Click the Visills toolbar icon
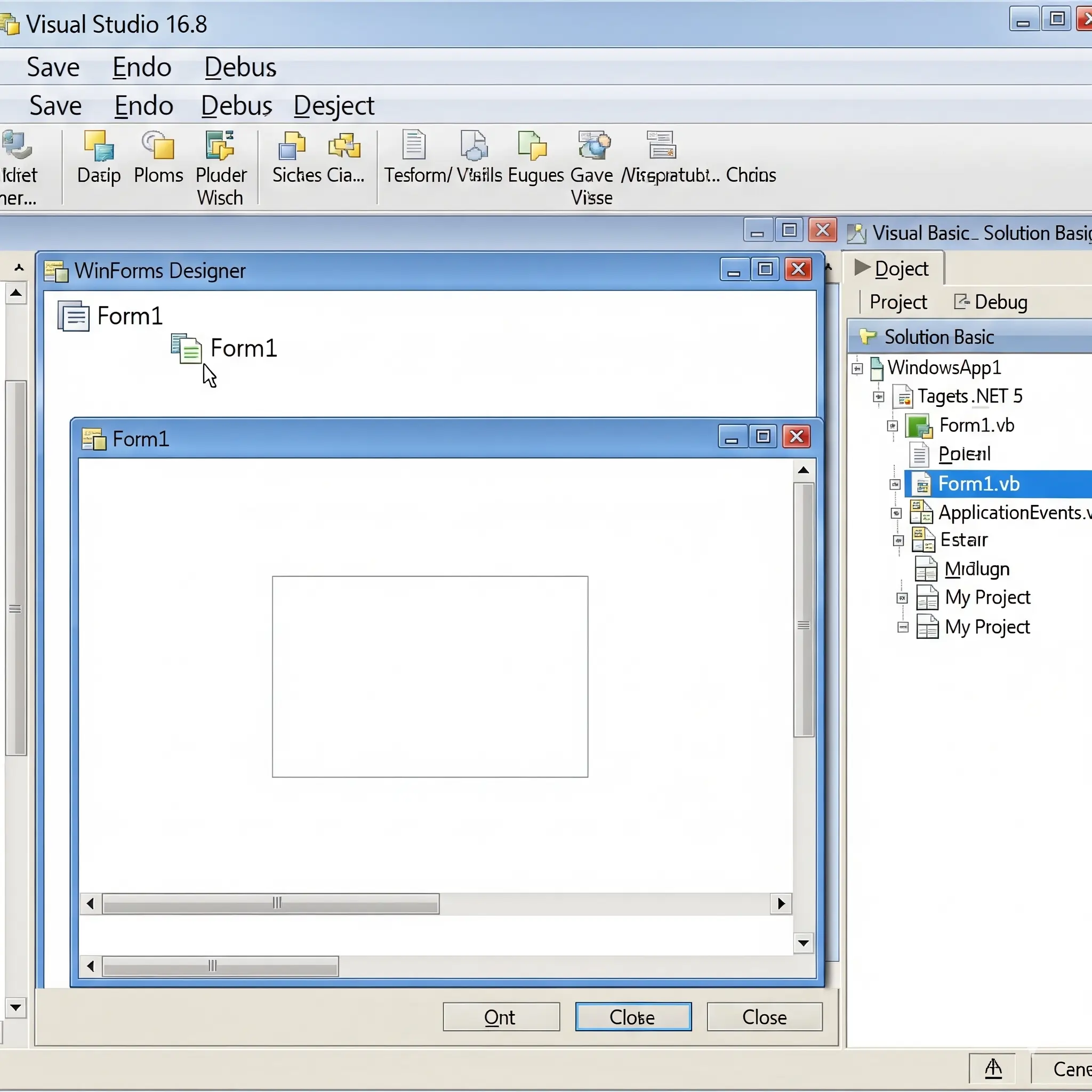 473,145
